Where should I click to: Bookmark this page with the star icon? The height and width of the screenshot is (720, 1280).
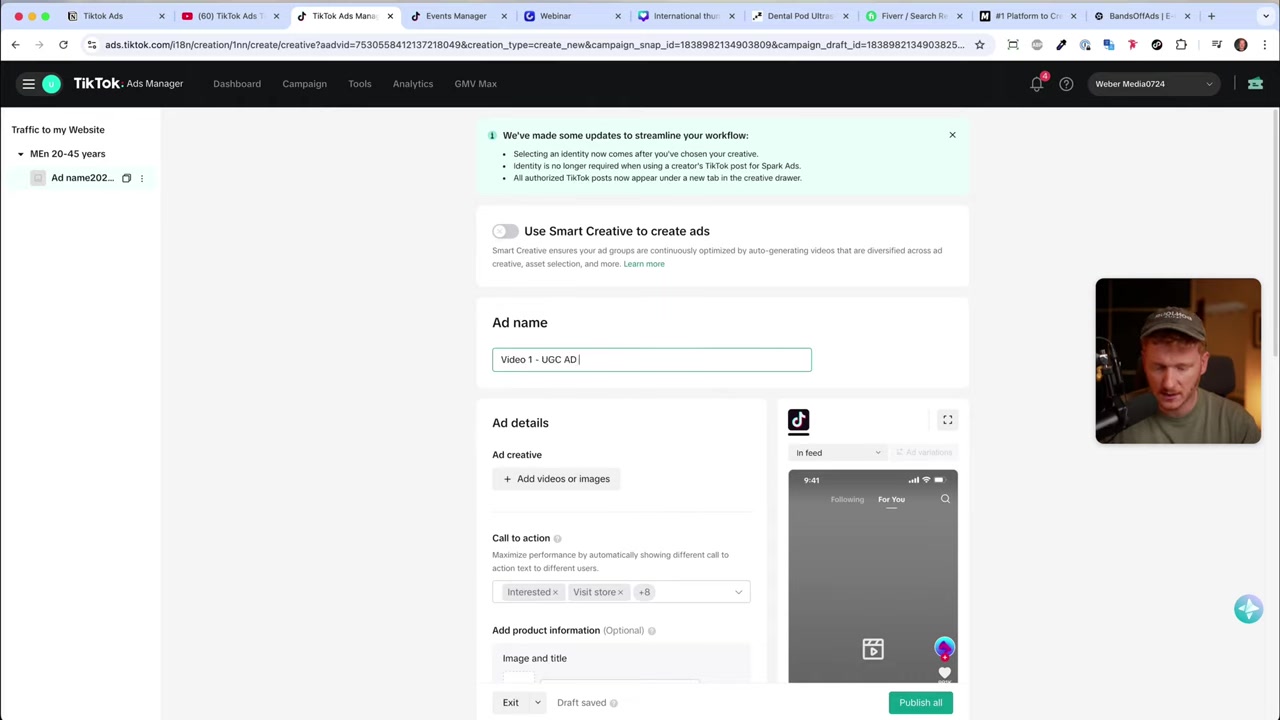coord(979,44)
